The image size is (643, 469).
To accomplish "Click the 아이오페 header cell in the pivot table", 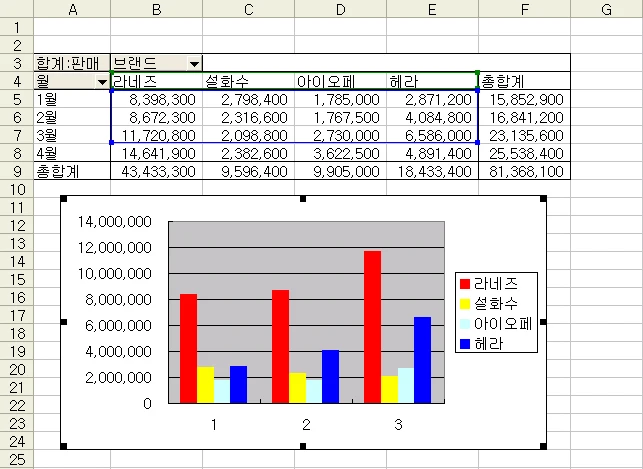I will [340, 81].
